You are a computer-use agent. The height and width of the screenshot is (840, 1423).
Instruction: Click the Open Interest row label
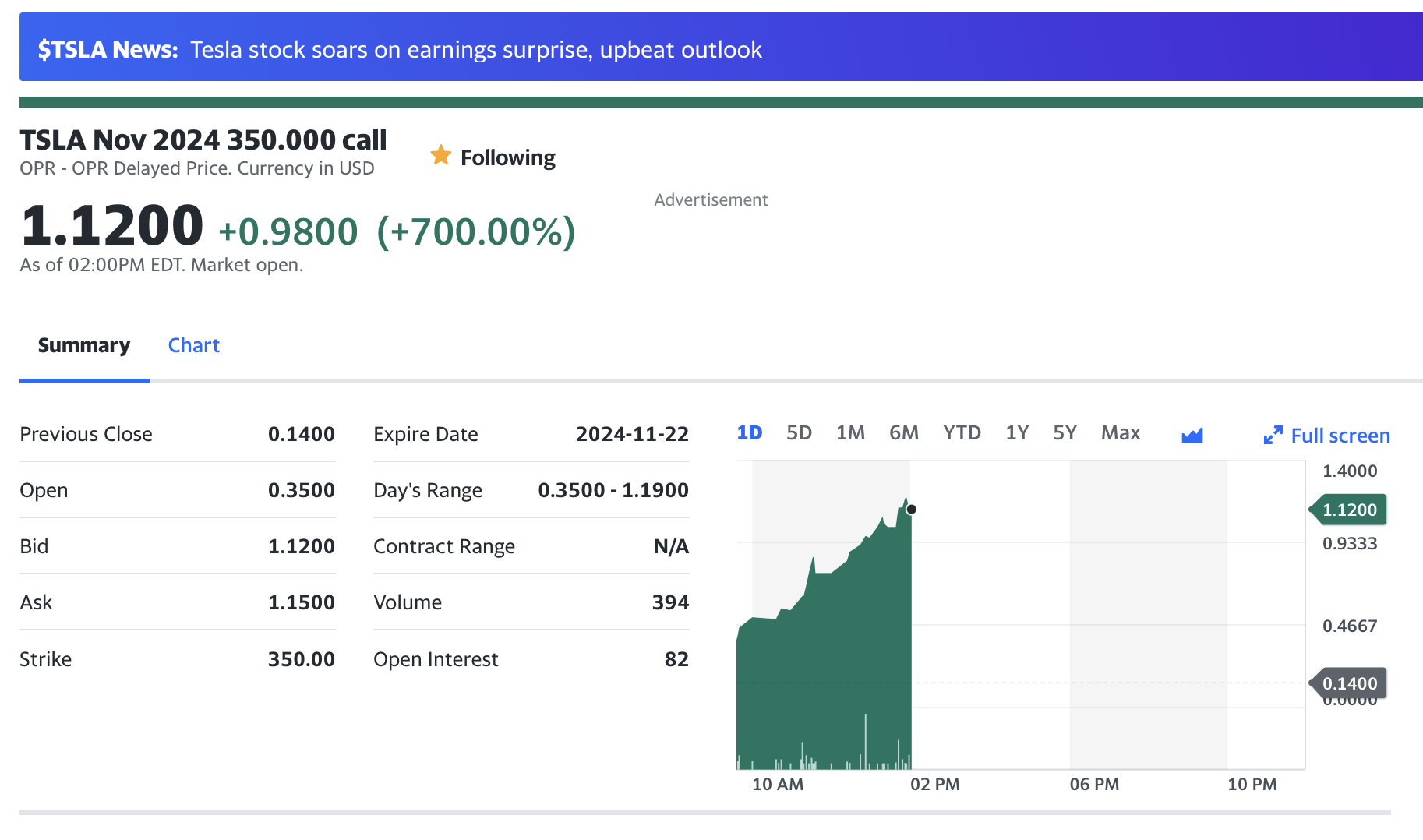(x=436, y=659)
